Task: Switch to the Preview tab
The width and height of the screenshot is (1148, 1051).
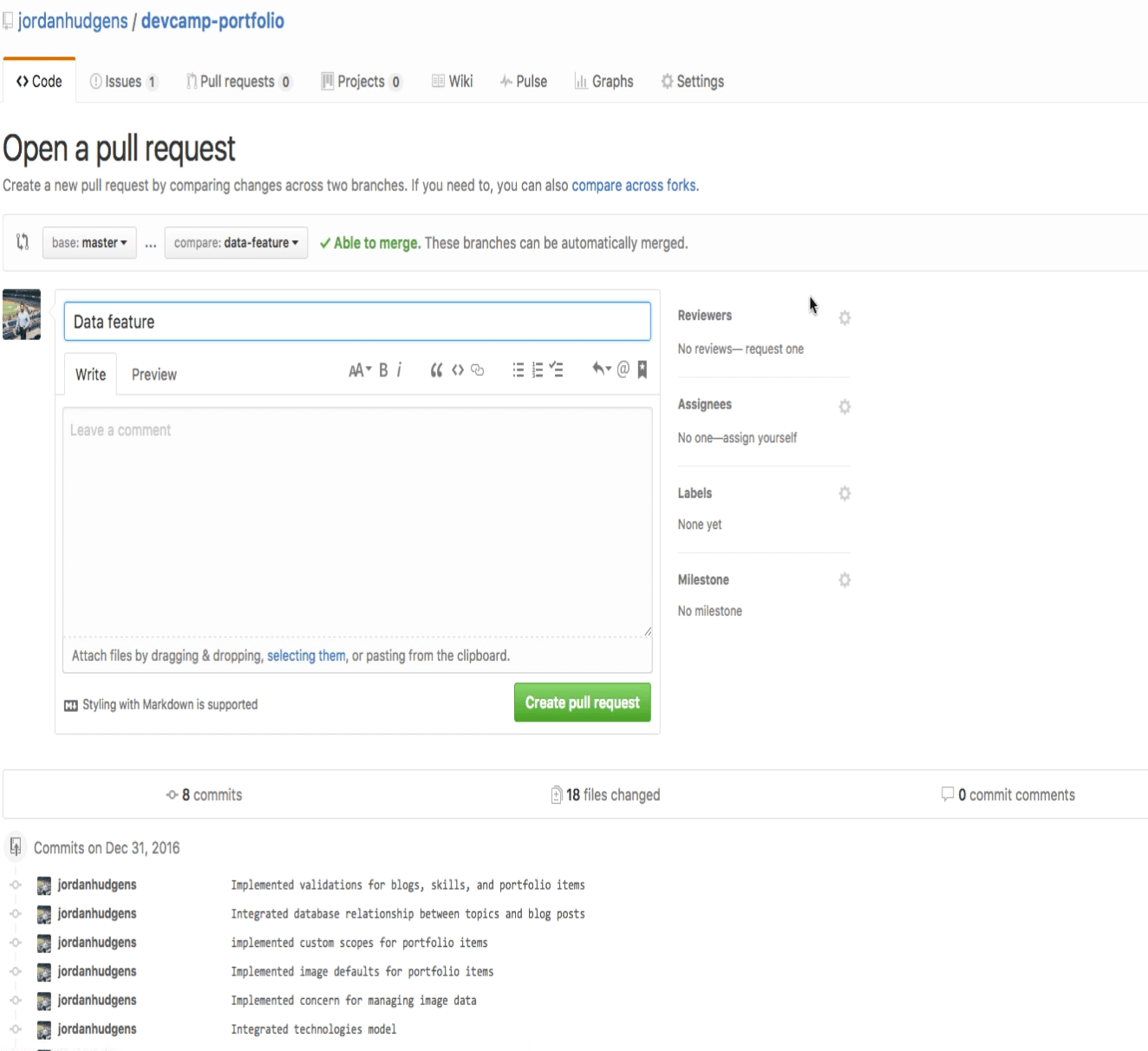Action: coord(154,374)
